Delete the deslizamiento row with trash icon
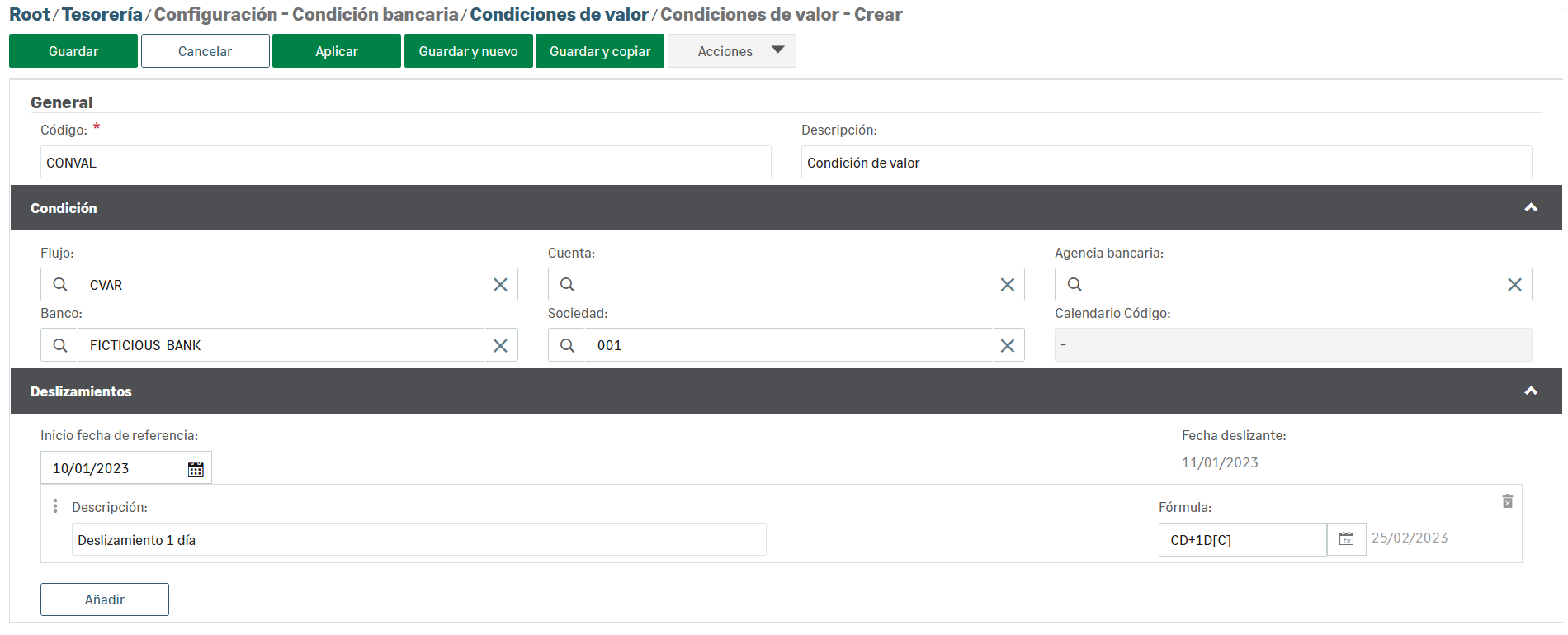This screenshot has height=635, width=1568. click(1507, 501)
